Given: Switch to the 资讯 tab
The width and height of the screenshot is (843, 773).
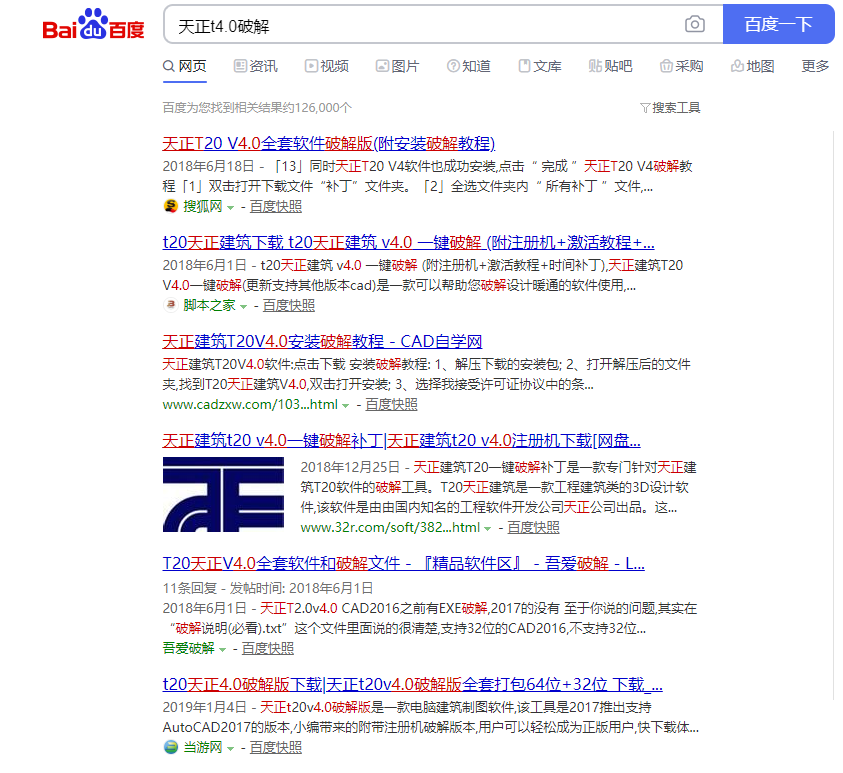Looking at the screenshot, I should pos(256,66).
